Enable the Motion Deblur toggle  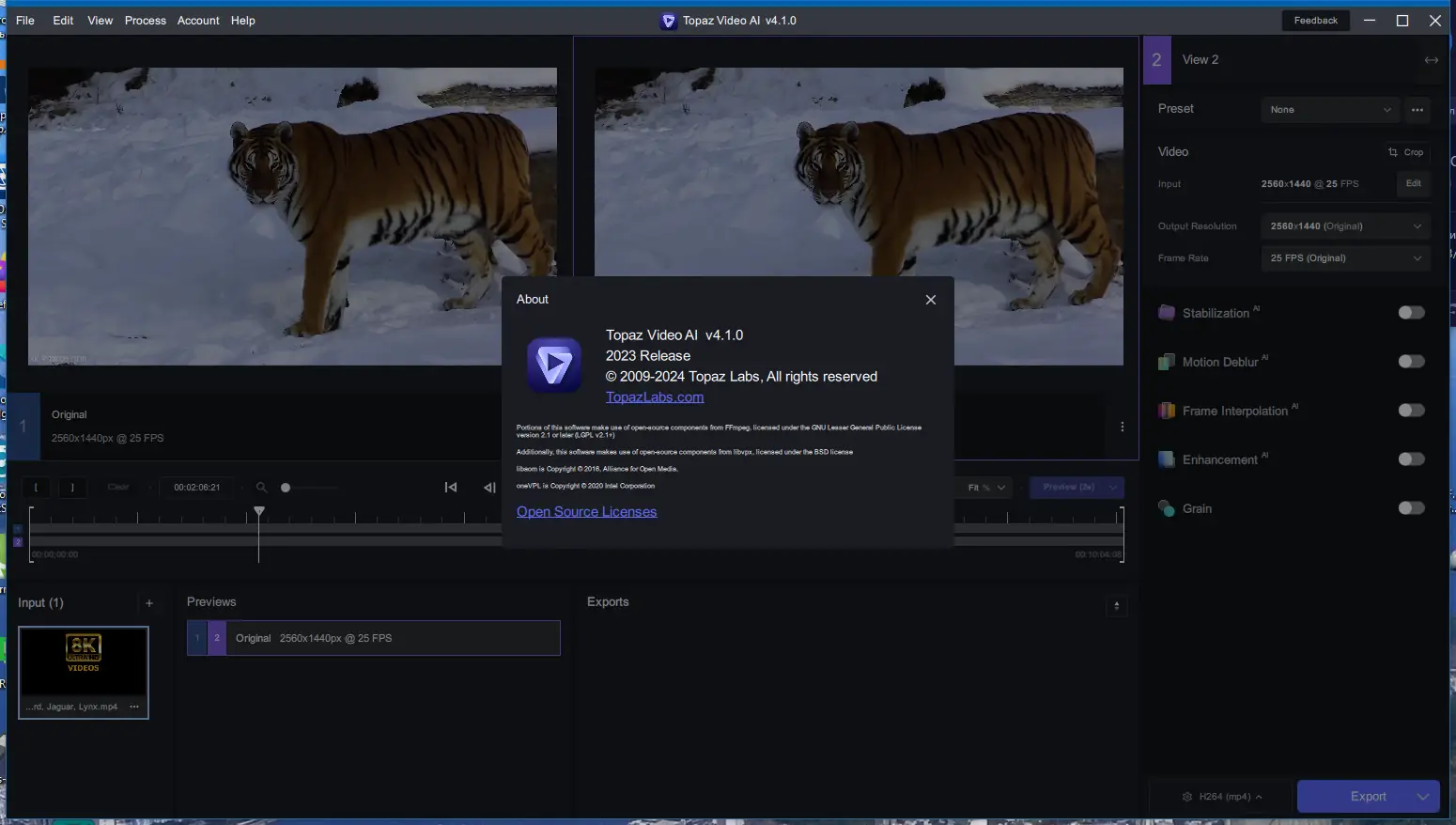coord(1411,362)
